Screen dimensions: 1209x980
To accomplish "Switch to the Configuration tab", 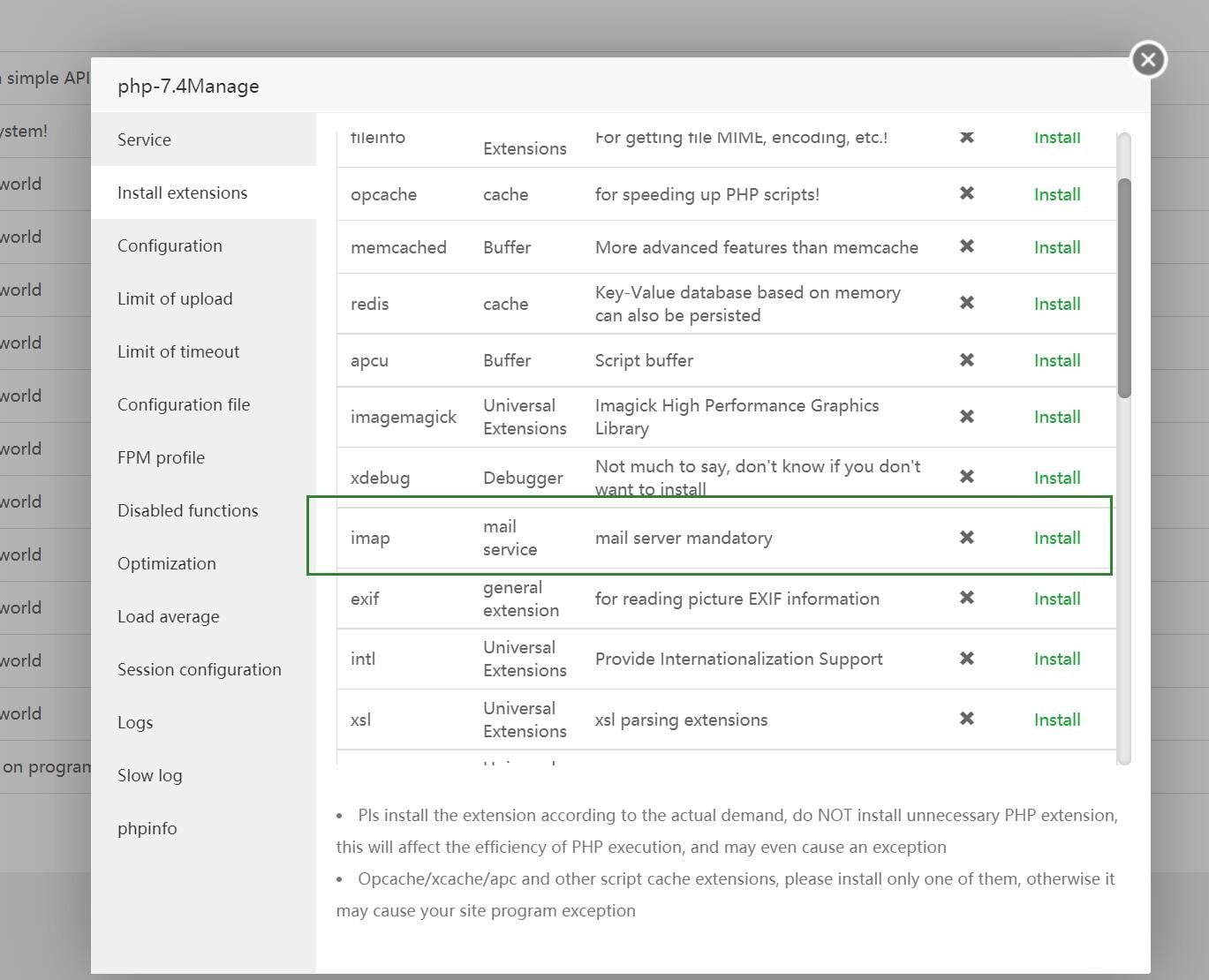I will coord(170,245).
